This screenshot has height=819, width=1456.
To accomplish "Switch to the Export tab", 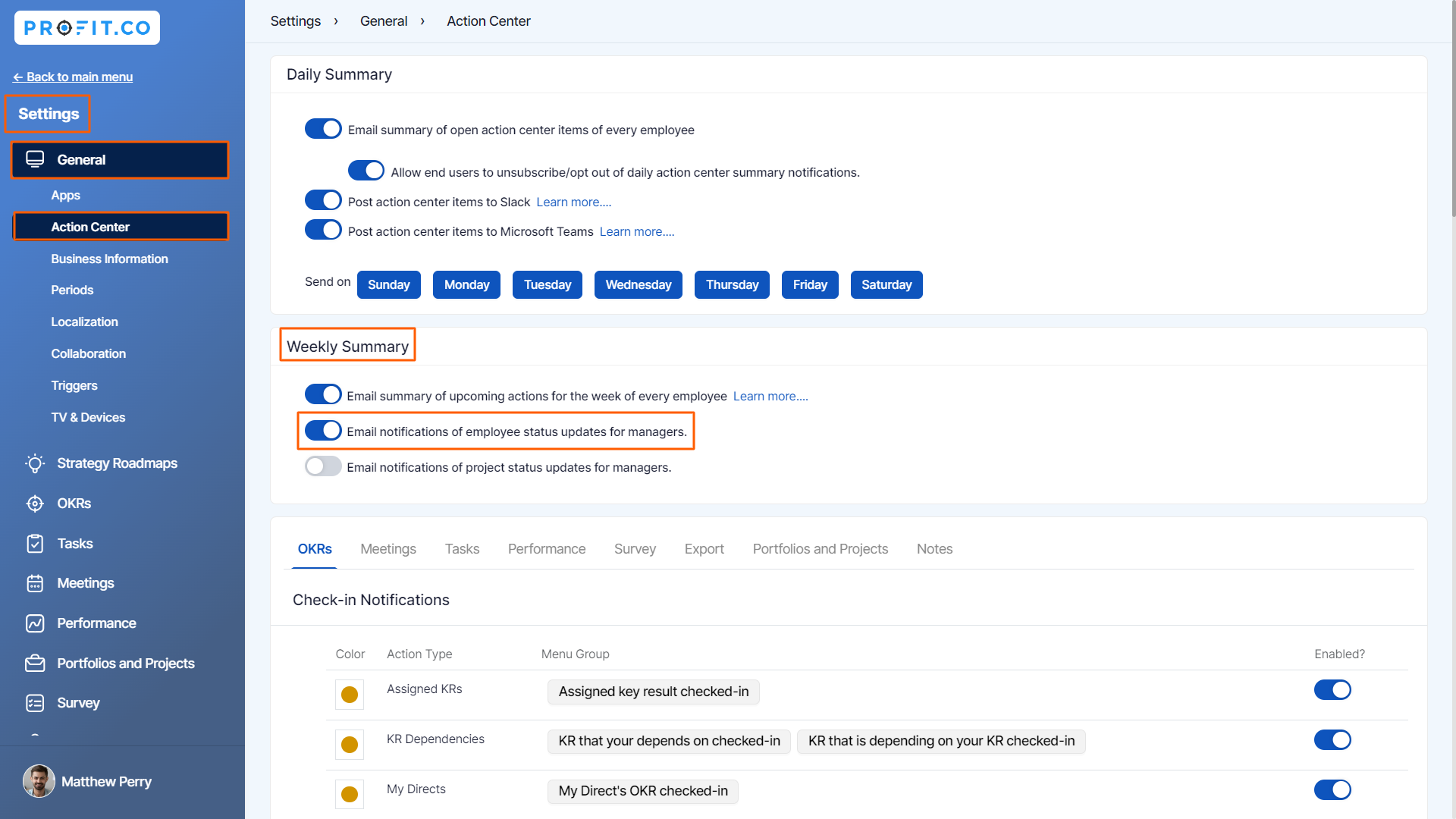I will [x=704, y=548].
